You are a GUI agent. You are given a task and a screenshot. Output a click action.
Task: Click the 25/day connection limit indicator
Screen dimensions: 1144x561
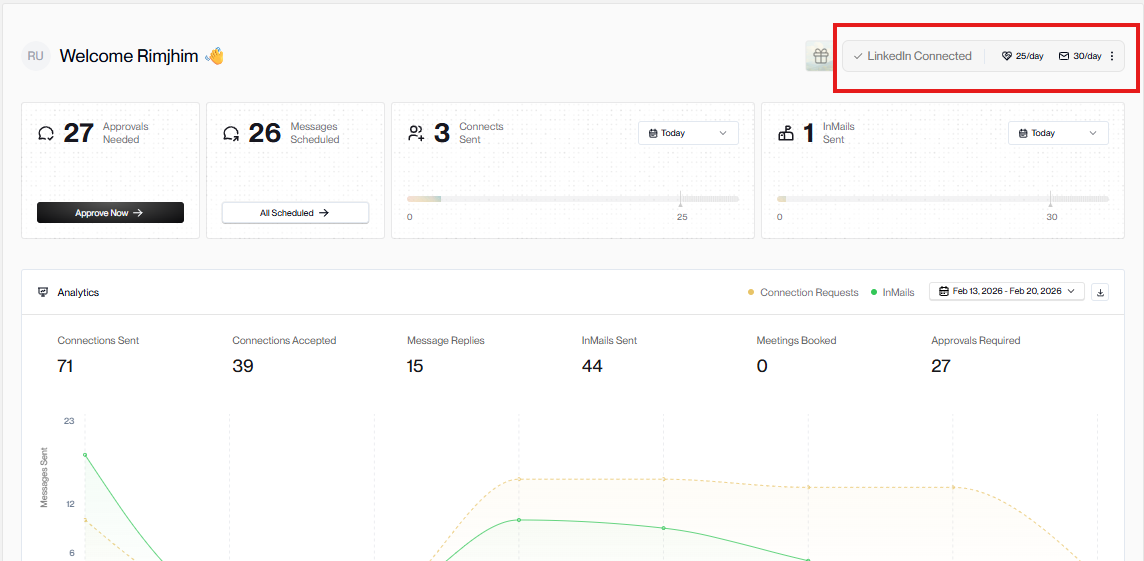coord(1022,56)
